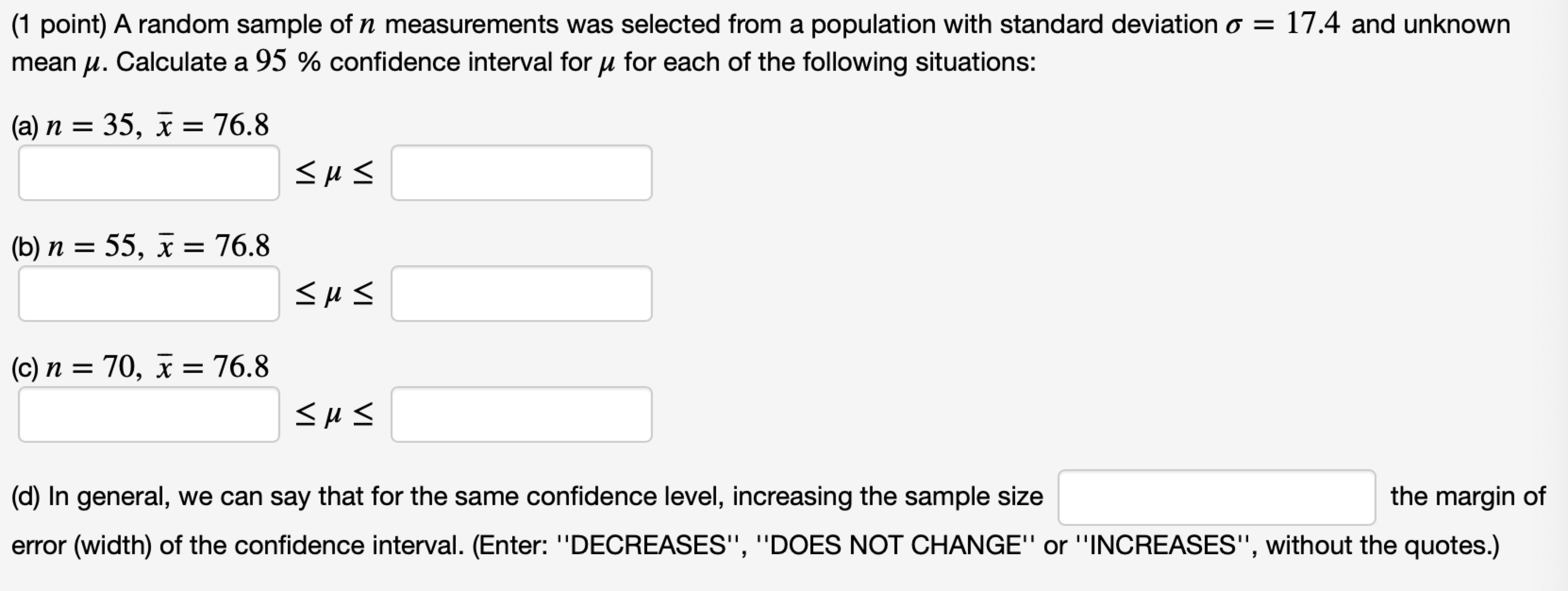The height and width of the screenshot is (591, 1568).
Task: Select the upper bound box for part (c)
Action: (521, 414)
